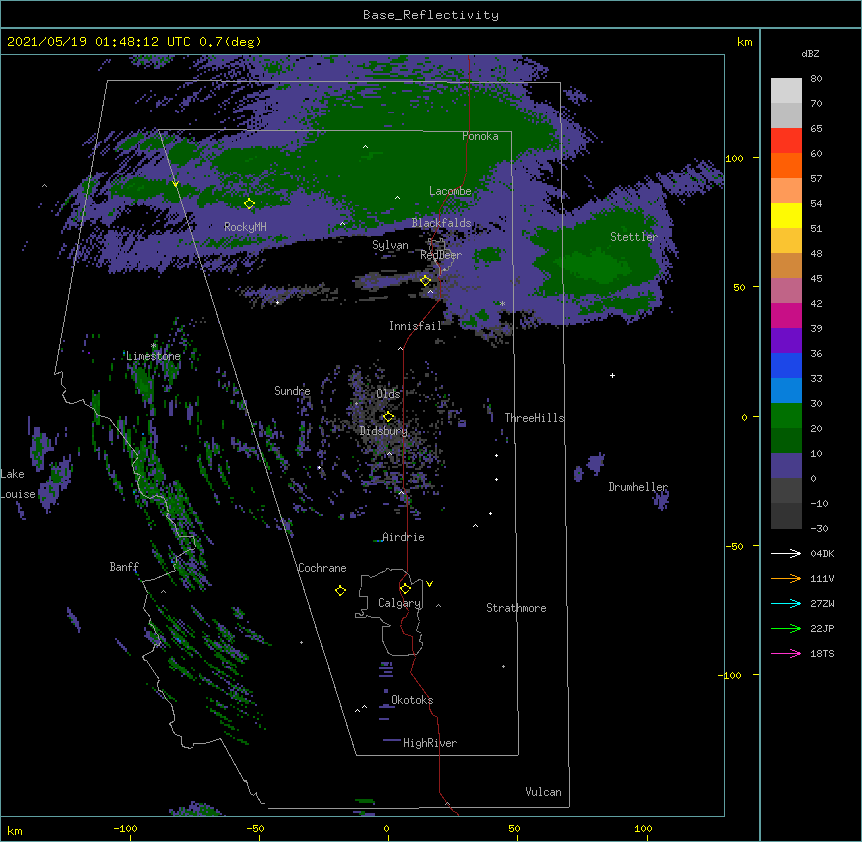
Task: Select the Drumheller label
Action: pyautogui.click(x=638, y=487)
